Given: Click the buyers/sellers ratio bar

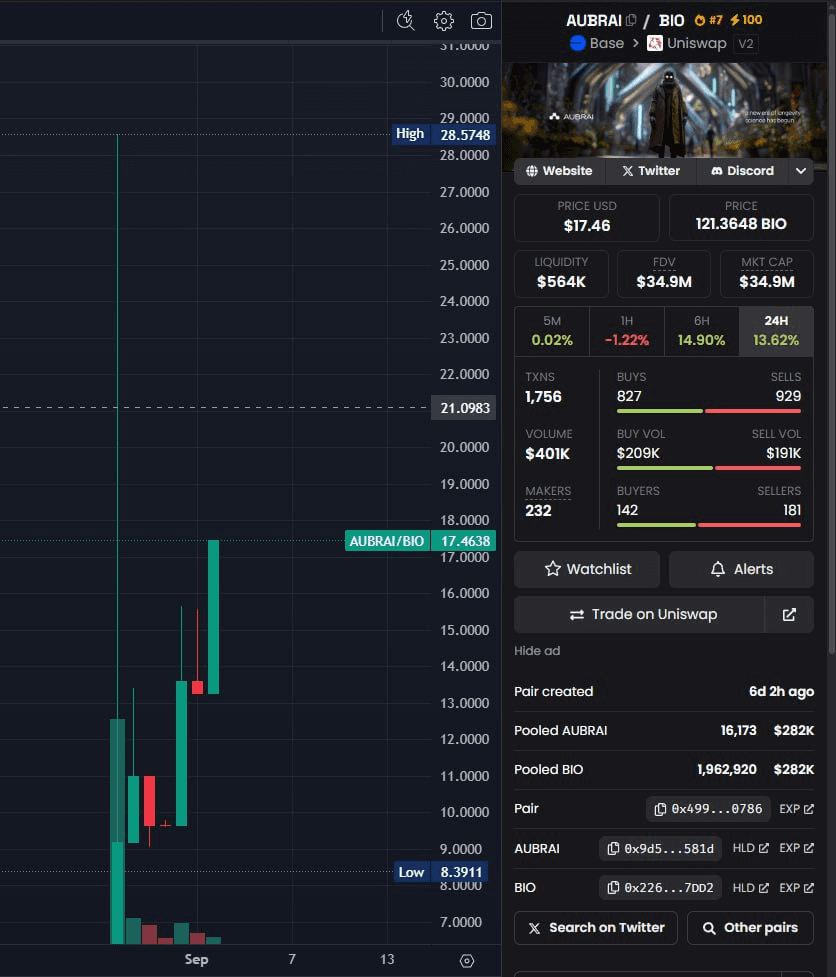Looking at the screenshot, I should tap(709, 525).
